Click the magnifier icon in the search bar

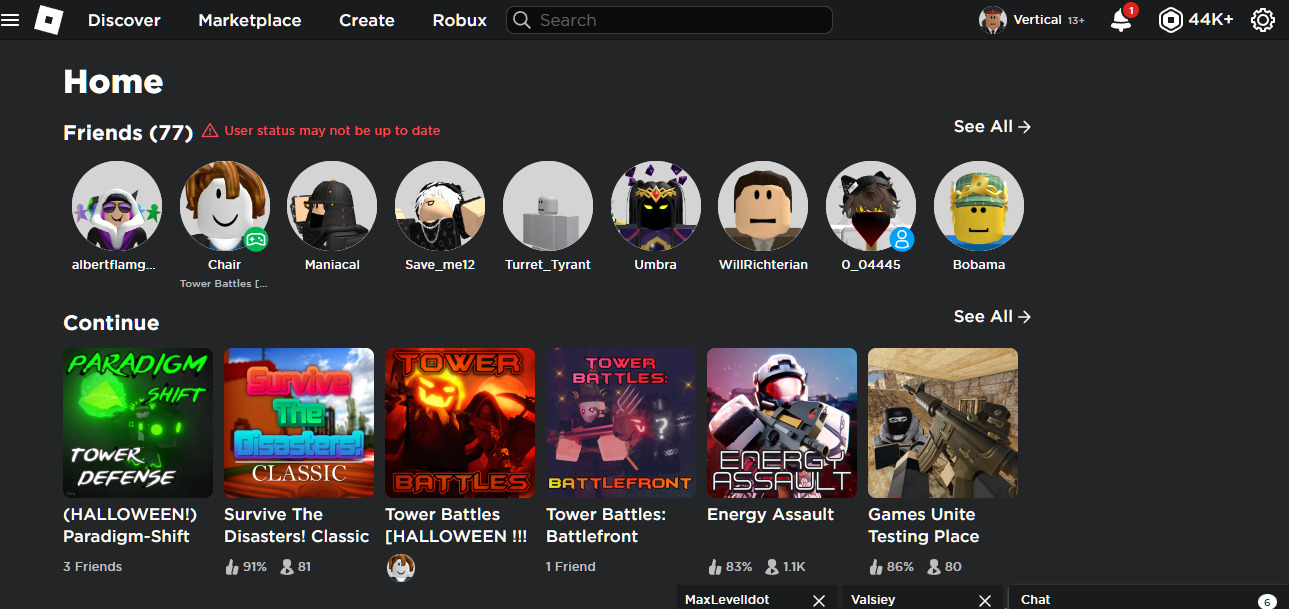point(521,20)
